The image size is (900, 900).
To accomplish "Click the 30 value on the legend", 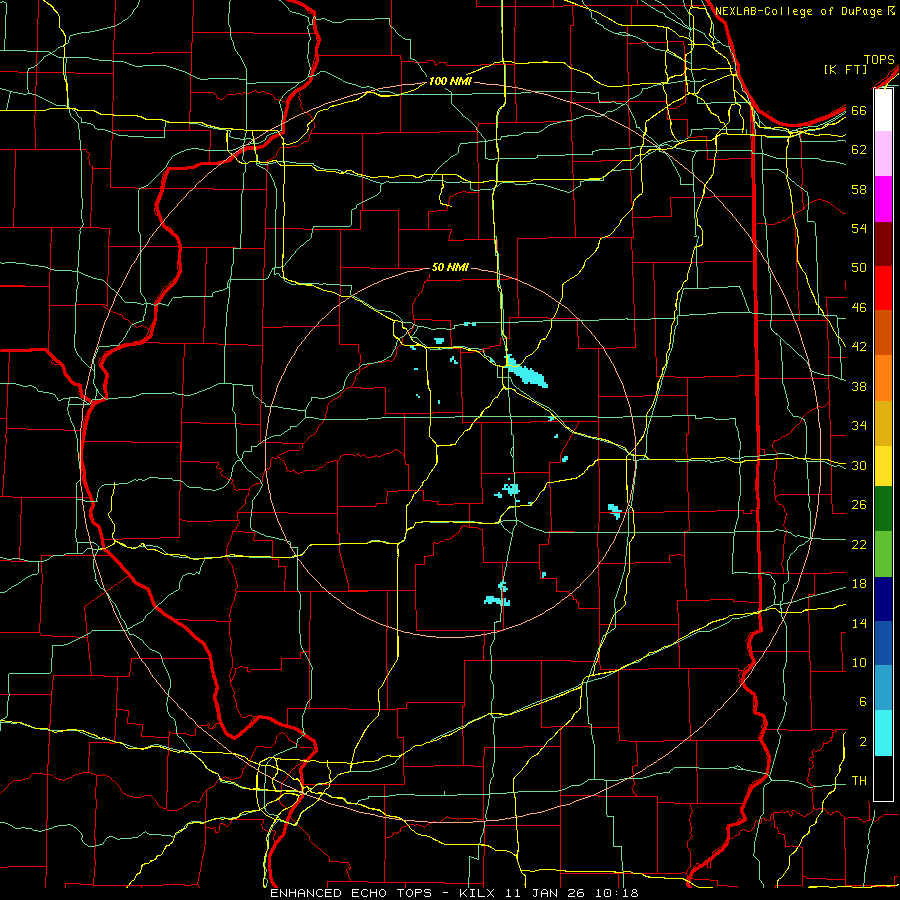I will pos(859,465).
